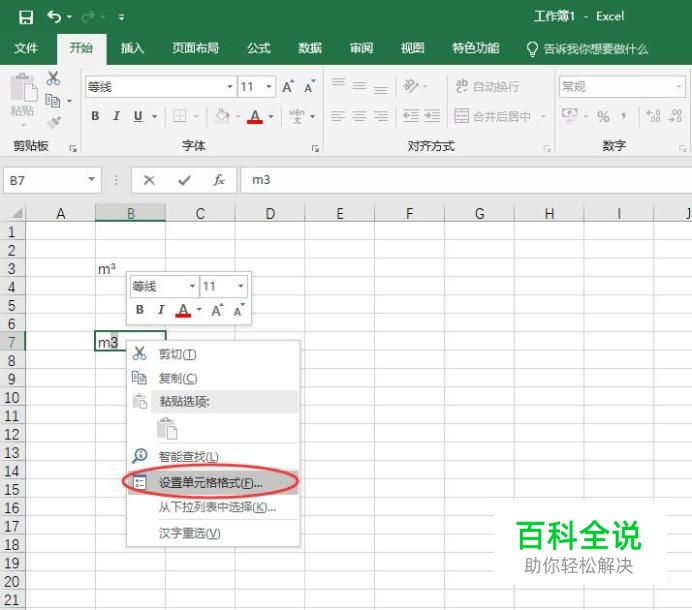Screen dimensions: 692x610
Task: Click the Accounting Number Format icon
Action: (570, 116)
